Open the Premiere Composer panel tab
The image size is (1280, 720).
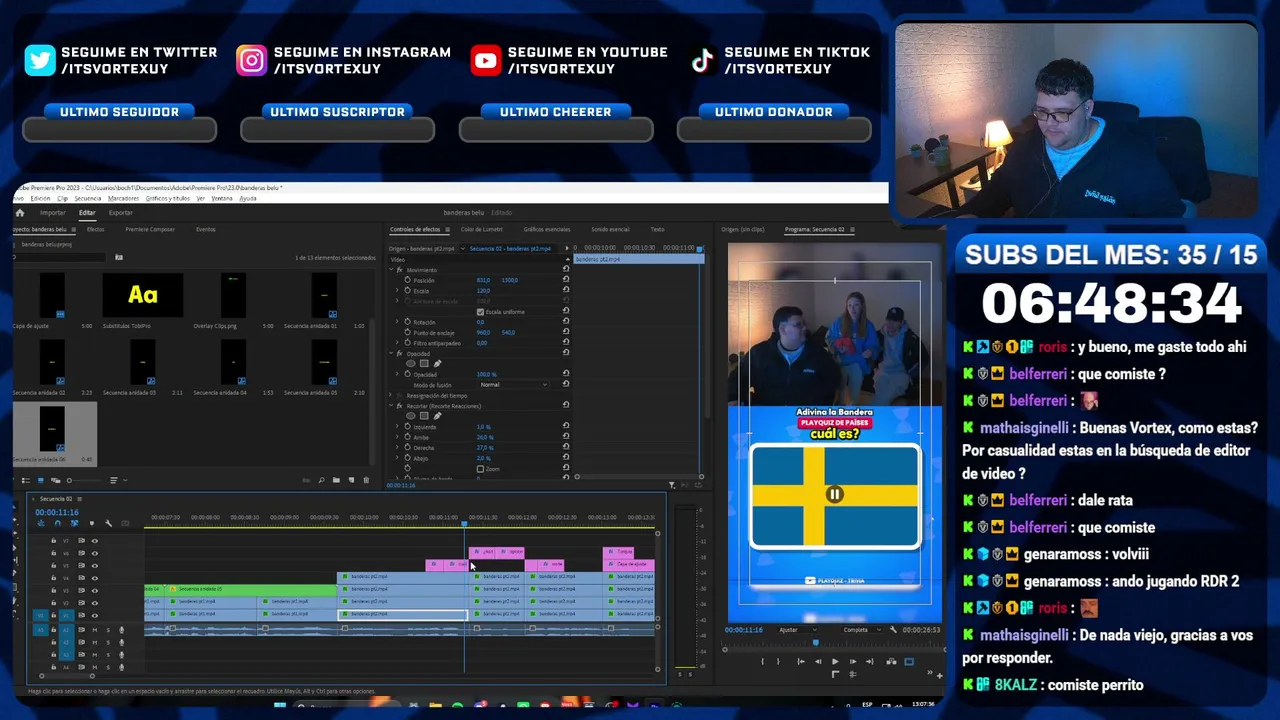tap(150, 230)
